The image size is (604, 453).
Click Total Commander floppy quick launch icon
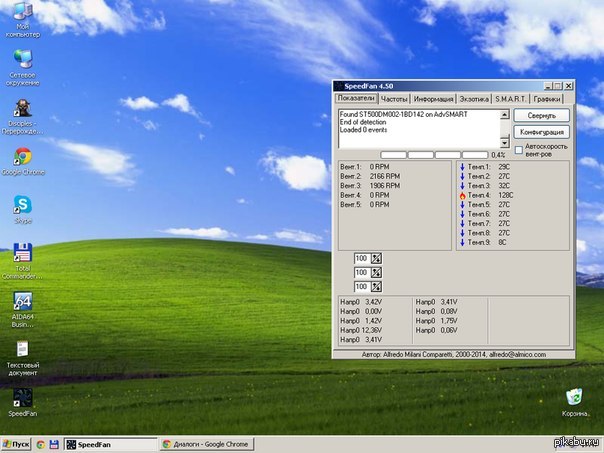tap(54, 445)
